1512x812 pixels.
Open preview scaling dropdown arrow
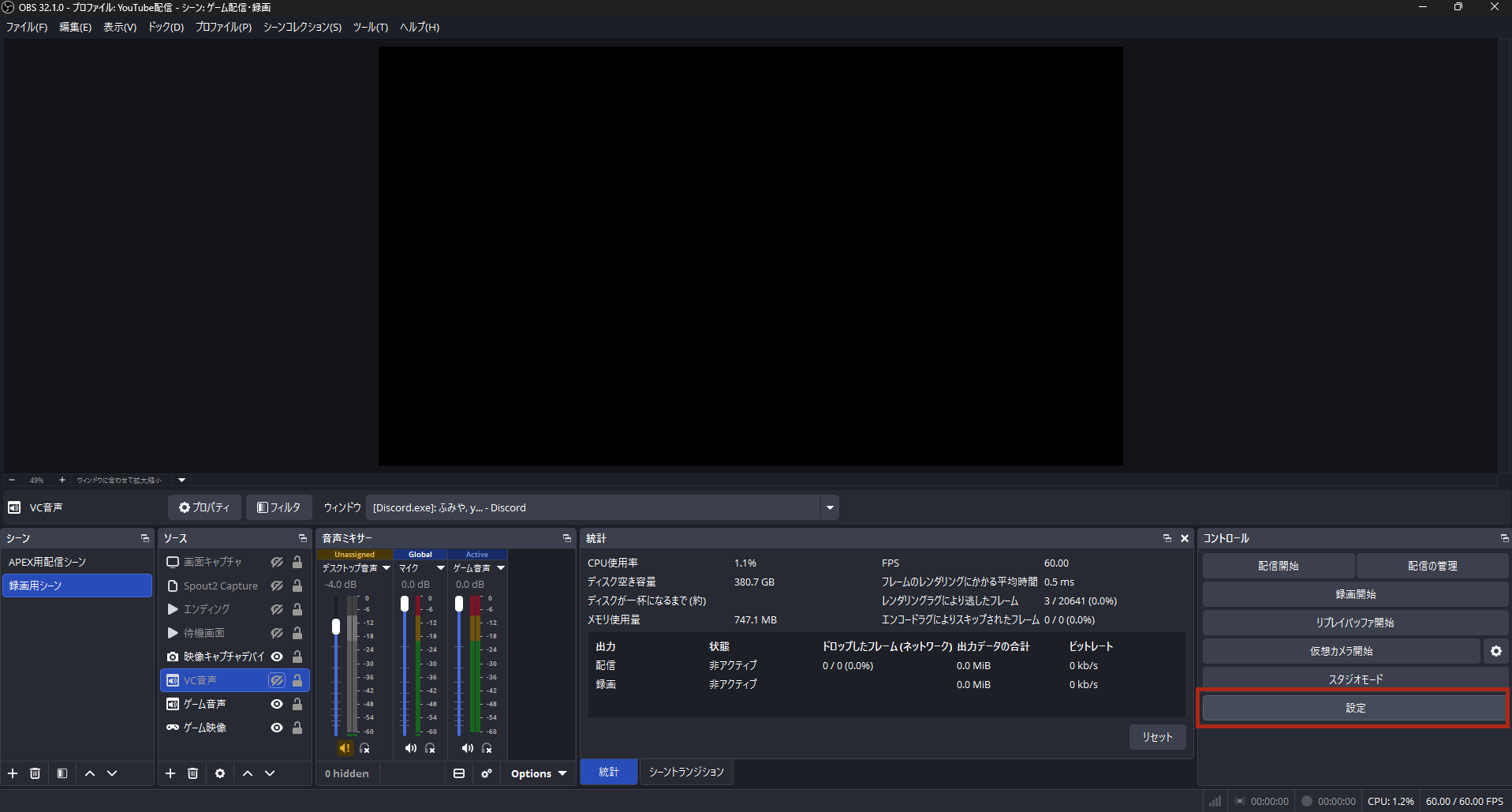(181, 480)
